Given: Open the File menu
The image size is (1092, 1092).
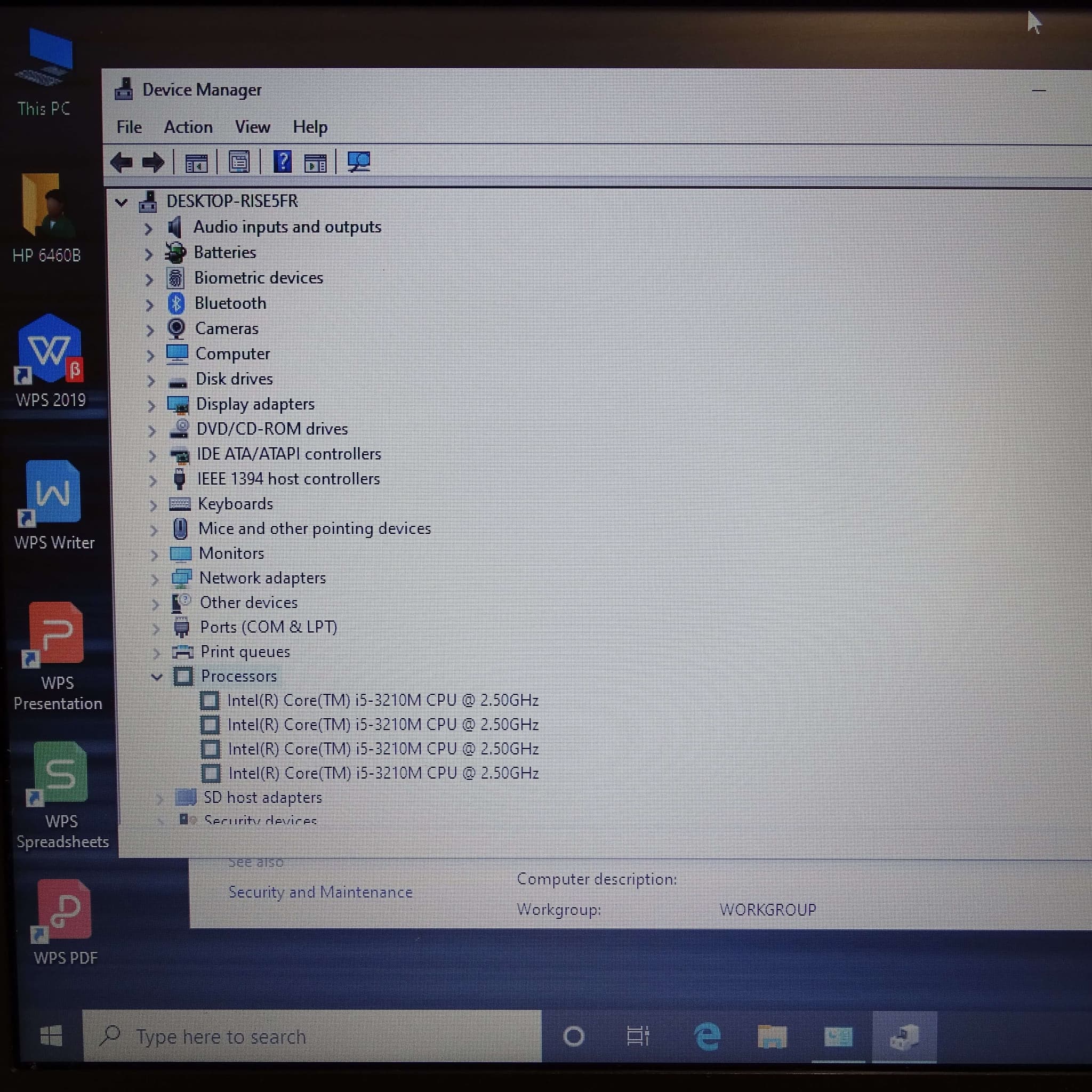Looking at the screenshot, I should [129, 126].
